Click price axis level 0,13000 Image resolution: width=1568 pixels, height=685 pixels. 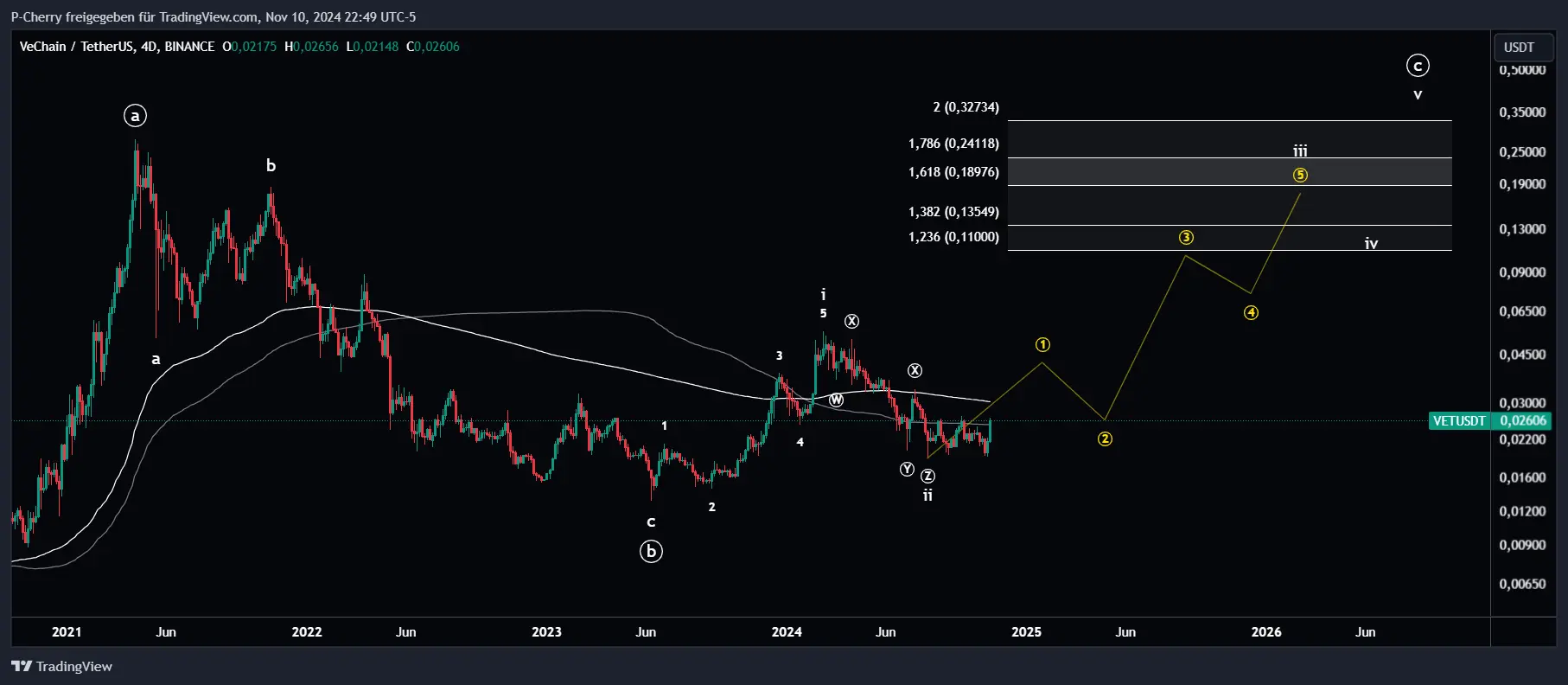[1522, 229]
